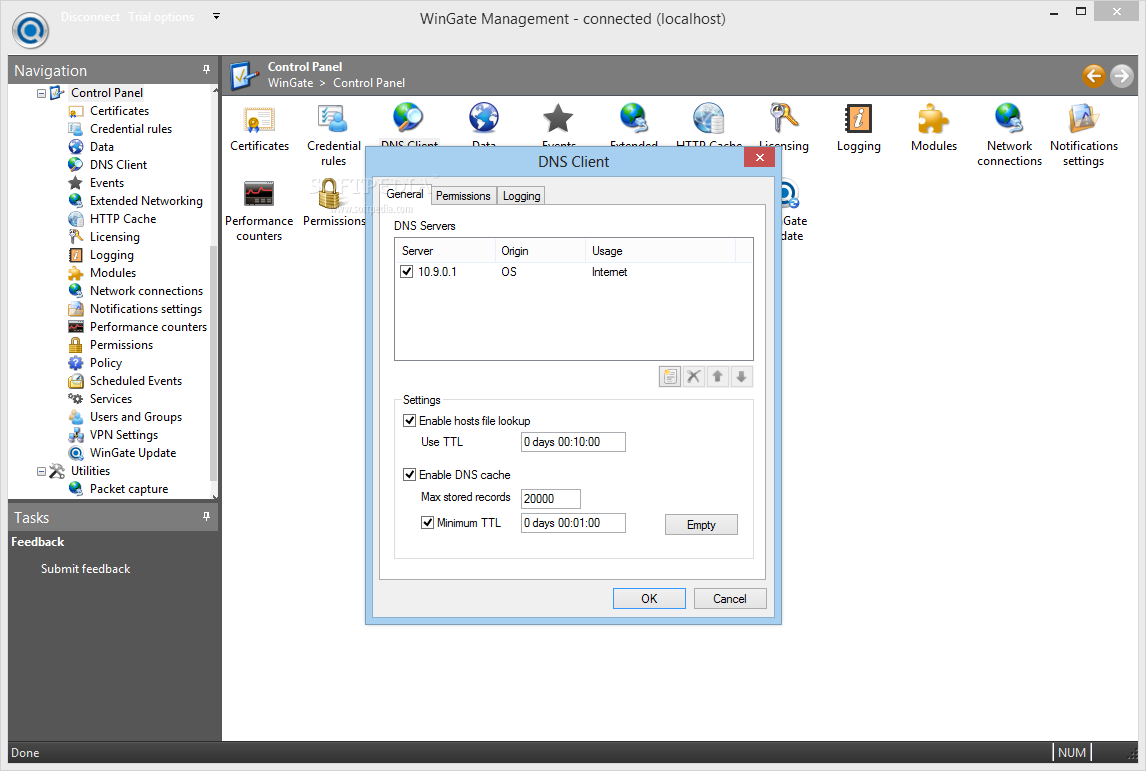
Task: Toggle the 10.9.0.1 server checkbox
Action: pyautogui.click(x=407, y=272)
